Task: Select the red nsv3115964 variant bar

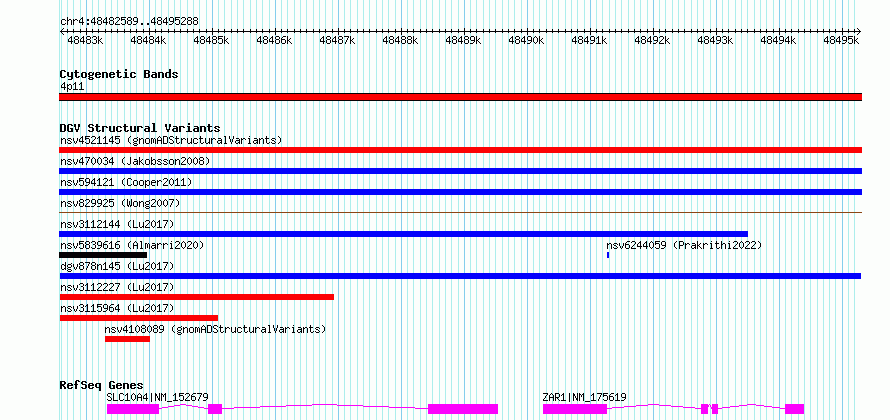Action: [138, 318]
